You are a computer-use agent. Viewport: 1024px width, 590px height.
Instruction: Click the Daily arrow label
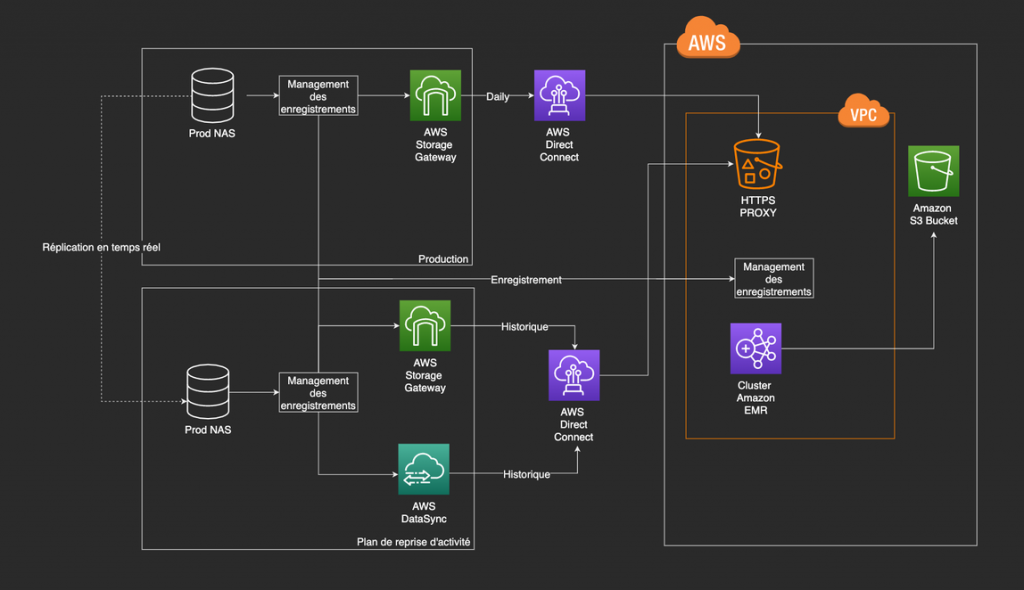[x=498, y=96]
